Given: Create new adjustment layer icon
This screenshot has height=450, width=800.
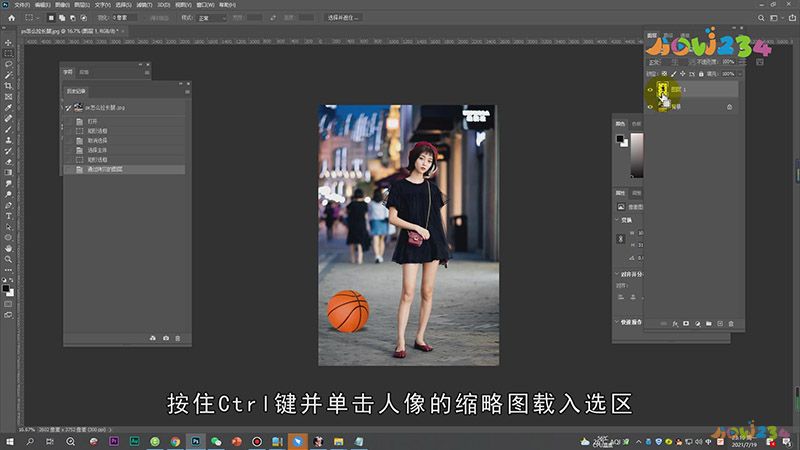Looking at the screenshot, I should pos(697,323).
